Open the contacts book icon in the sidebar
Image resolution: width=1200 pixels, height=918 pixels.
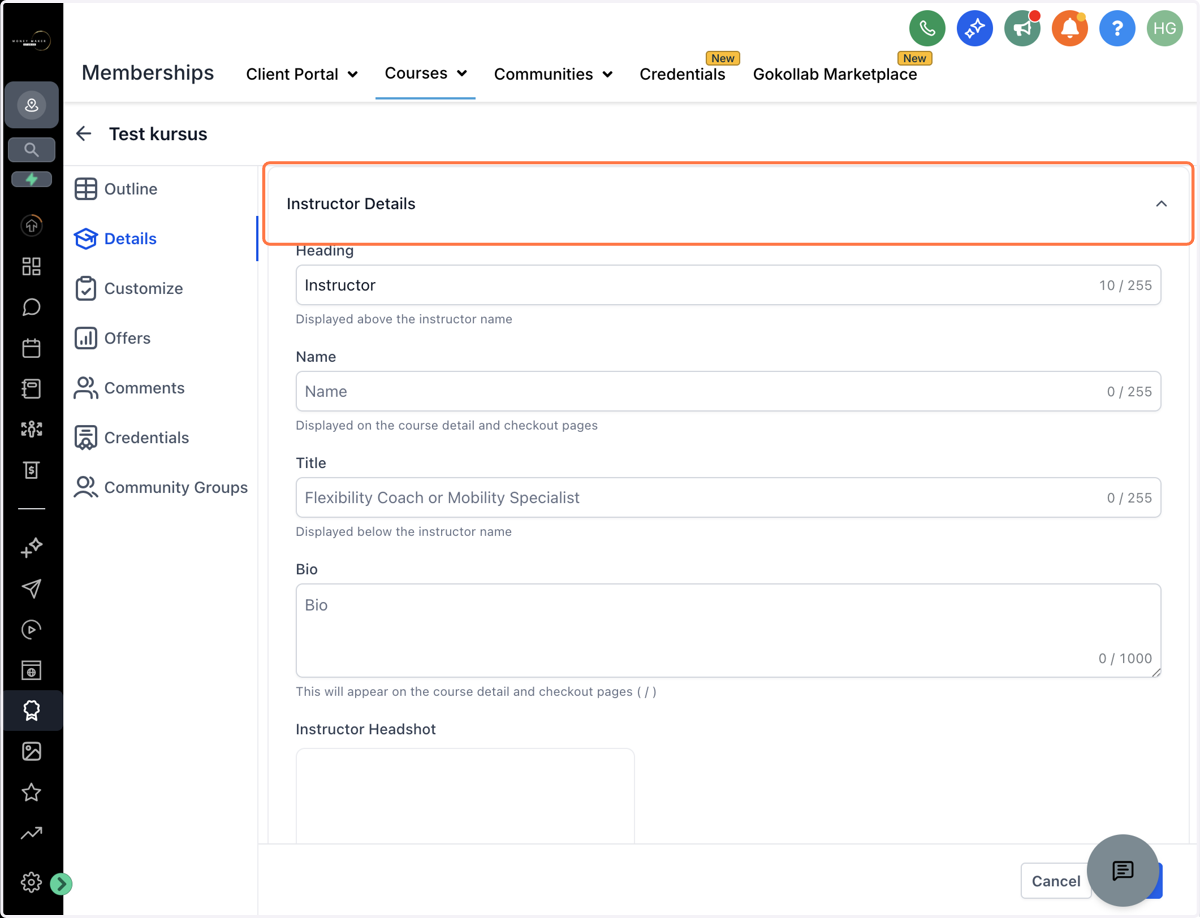32,389
